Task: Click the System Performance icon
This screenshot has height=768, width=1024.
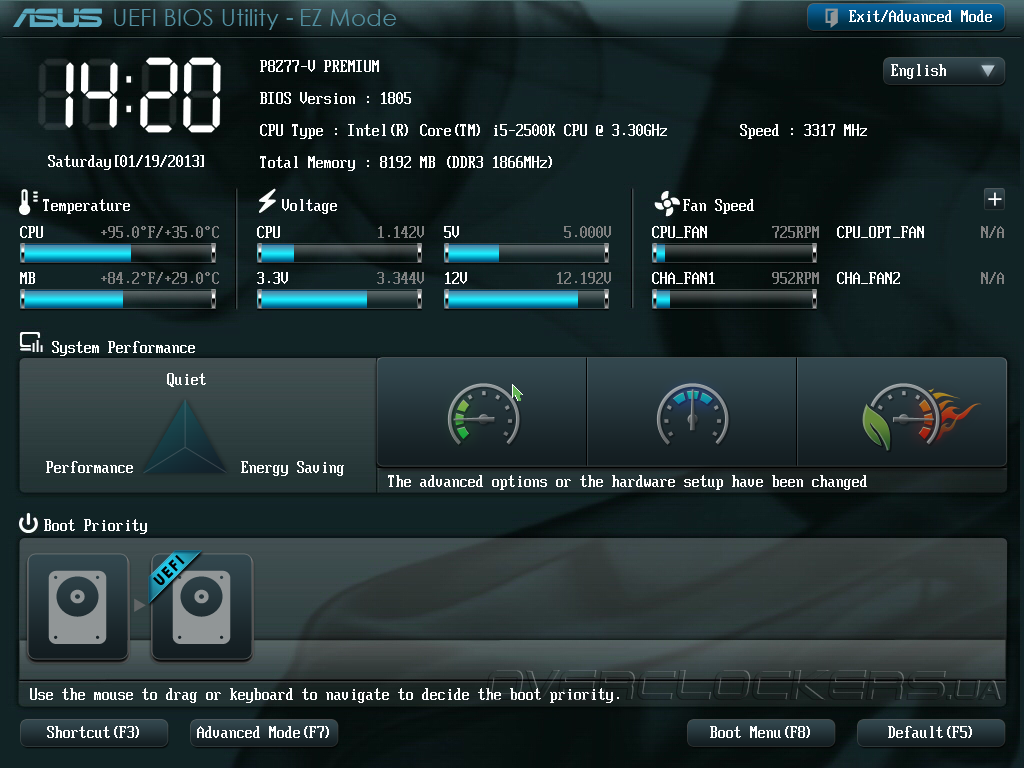Action: click(x=31, y=342)
